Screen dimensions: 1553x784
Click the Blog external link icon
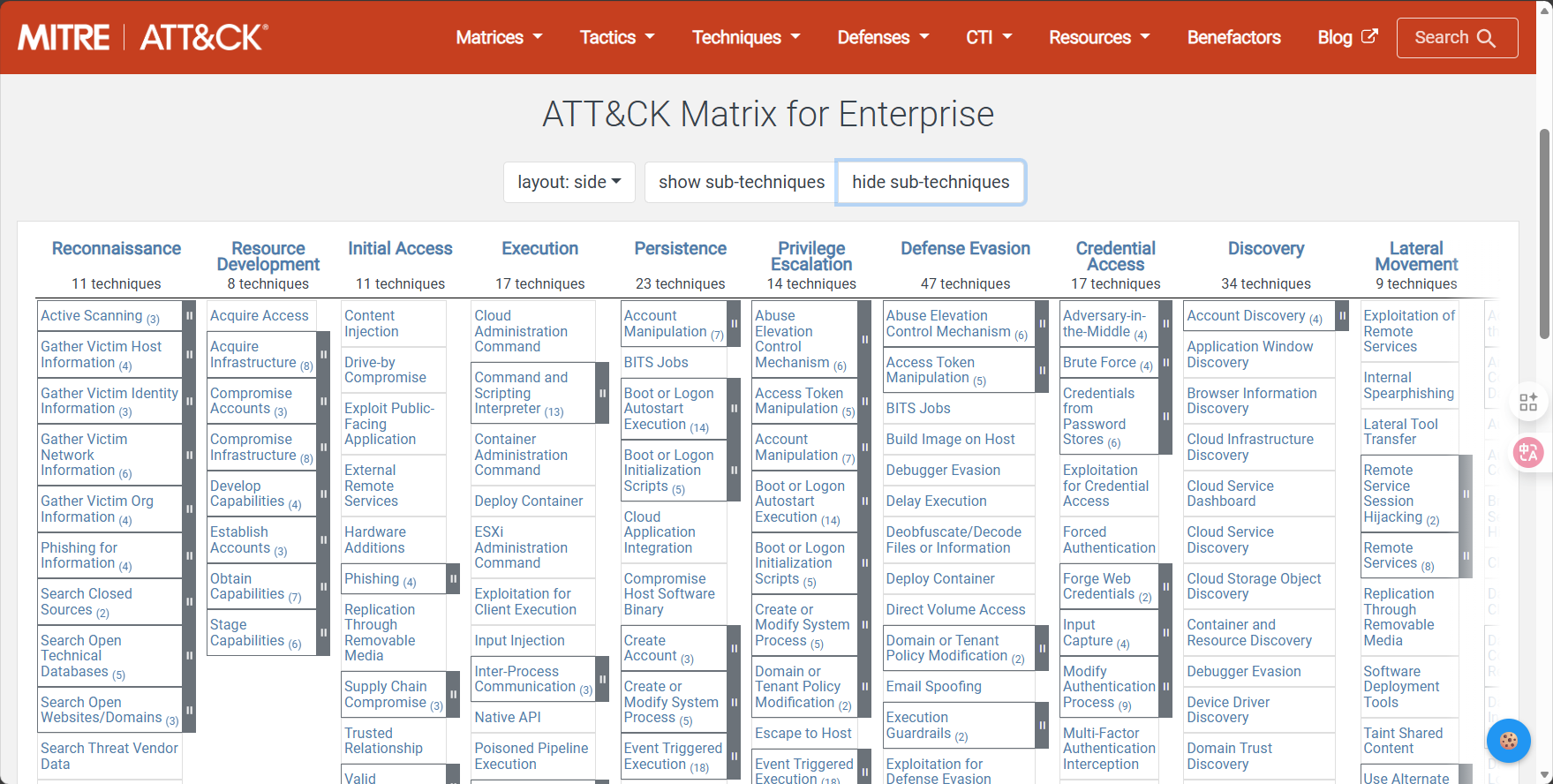coord(1369,36)
